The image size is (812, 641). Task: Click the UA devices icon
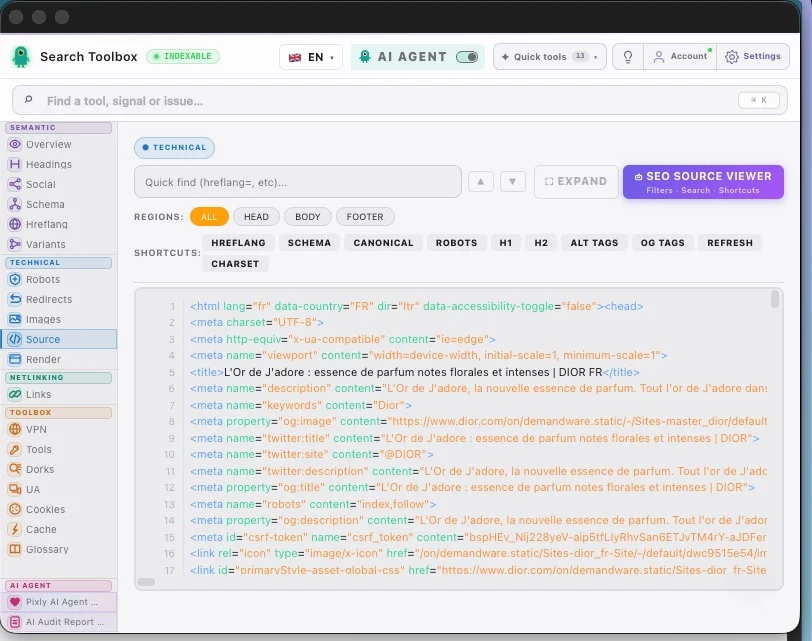[15, 489]
